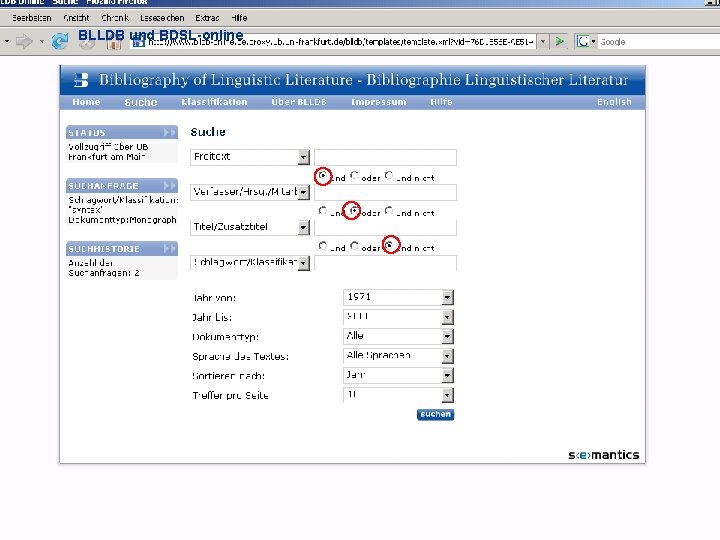Image resolution: width=720 pixels, height=540 pixels.
Task: Open the 'Jahr bis' year dropdown
Action: tap(448, 317)
